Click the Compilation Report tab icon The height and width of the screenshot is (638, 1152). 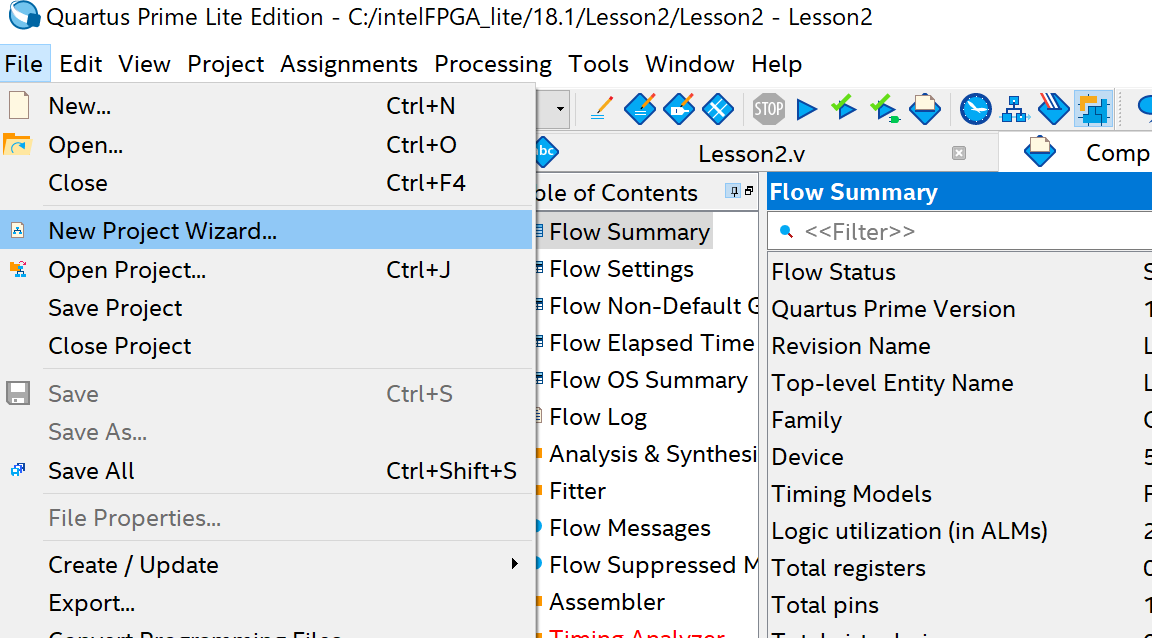click(x=1040, y=152)
